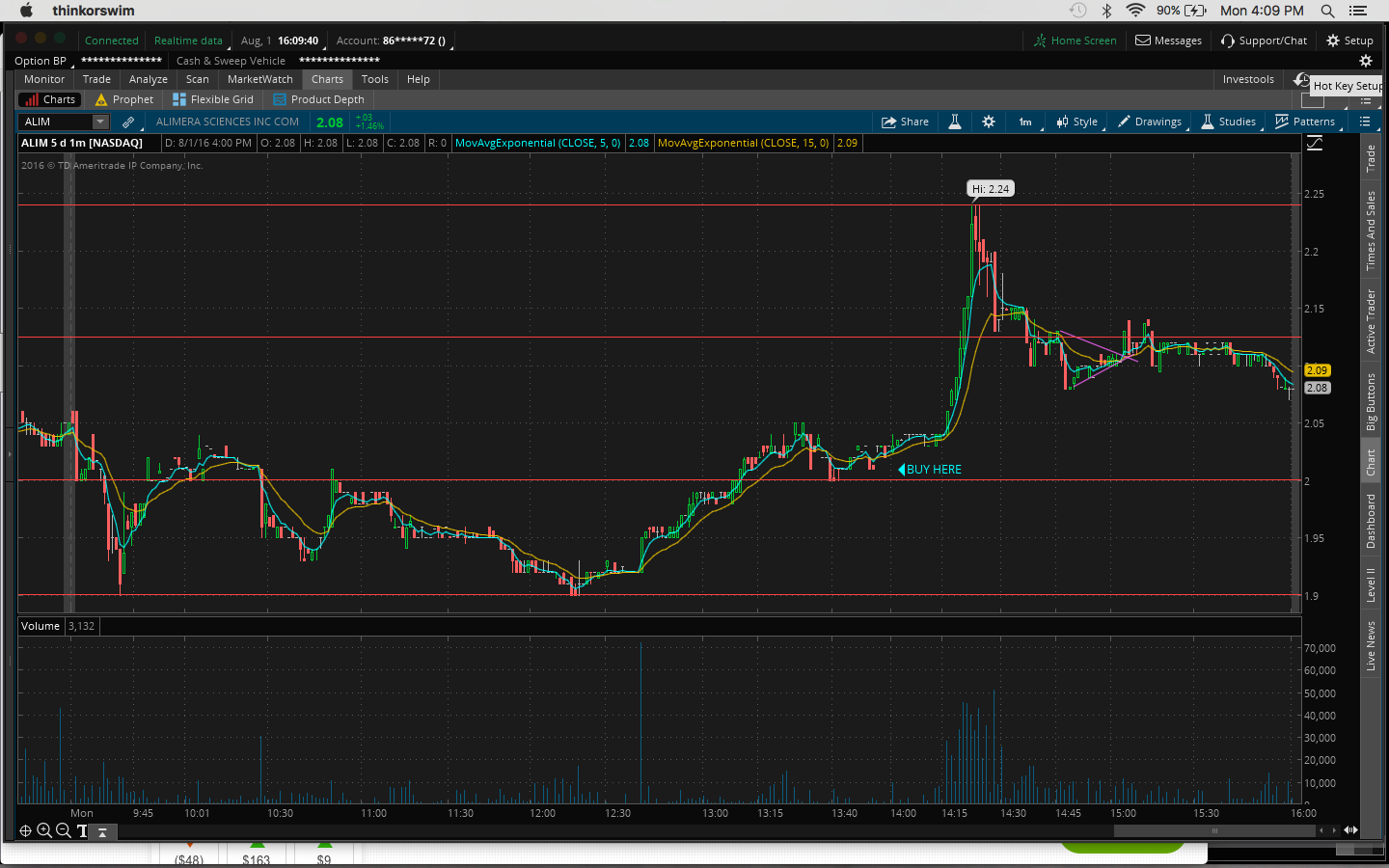Click the ALIM symbol input field
The image size is (1389, 868).
click(56, 122)
